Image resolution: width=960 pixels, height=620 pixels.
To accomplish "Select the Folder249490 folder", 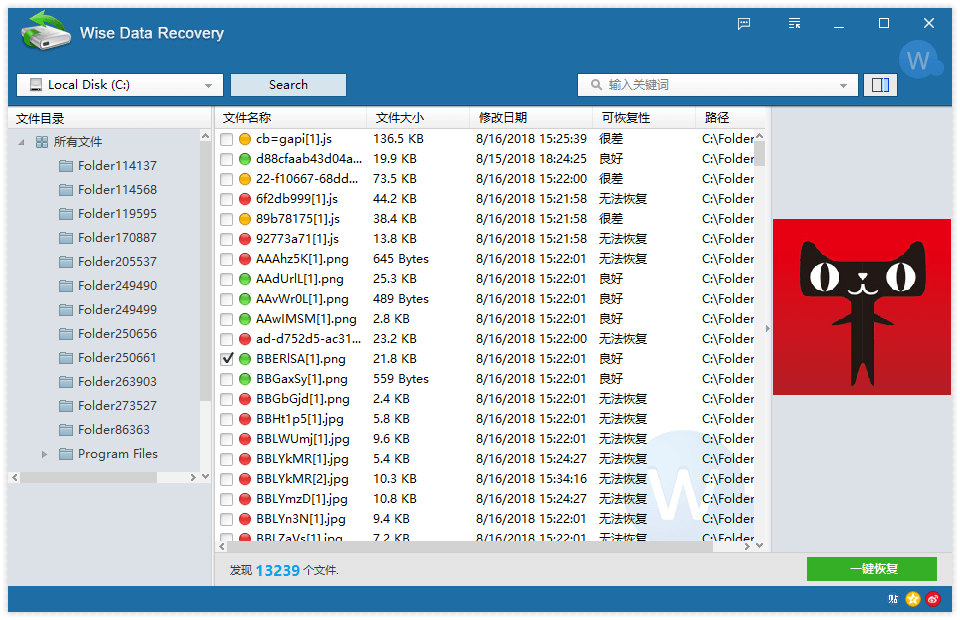I will pos(108,286).
